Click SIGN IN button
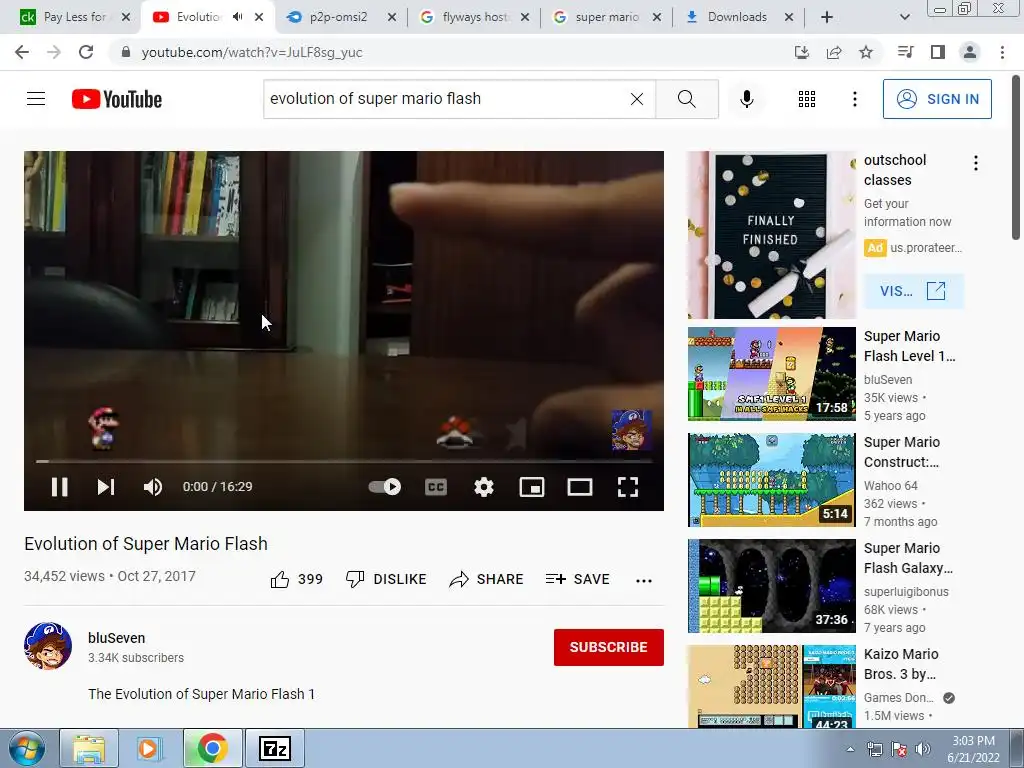Image resolution: width=1024 pixels, height=768 pixels. coord(937,99)
